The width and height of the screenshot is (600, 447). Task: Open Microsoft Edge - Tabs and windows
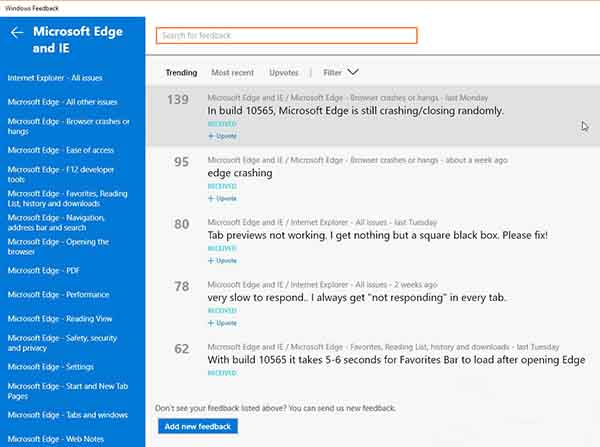68,415
